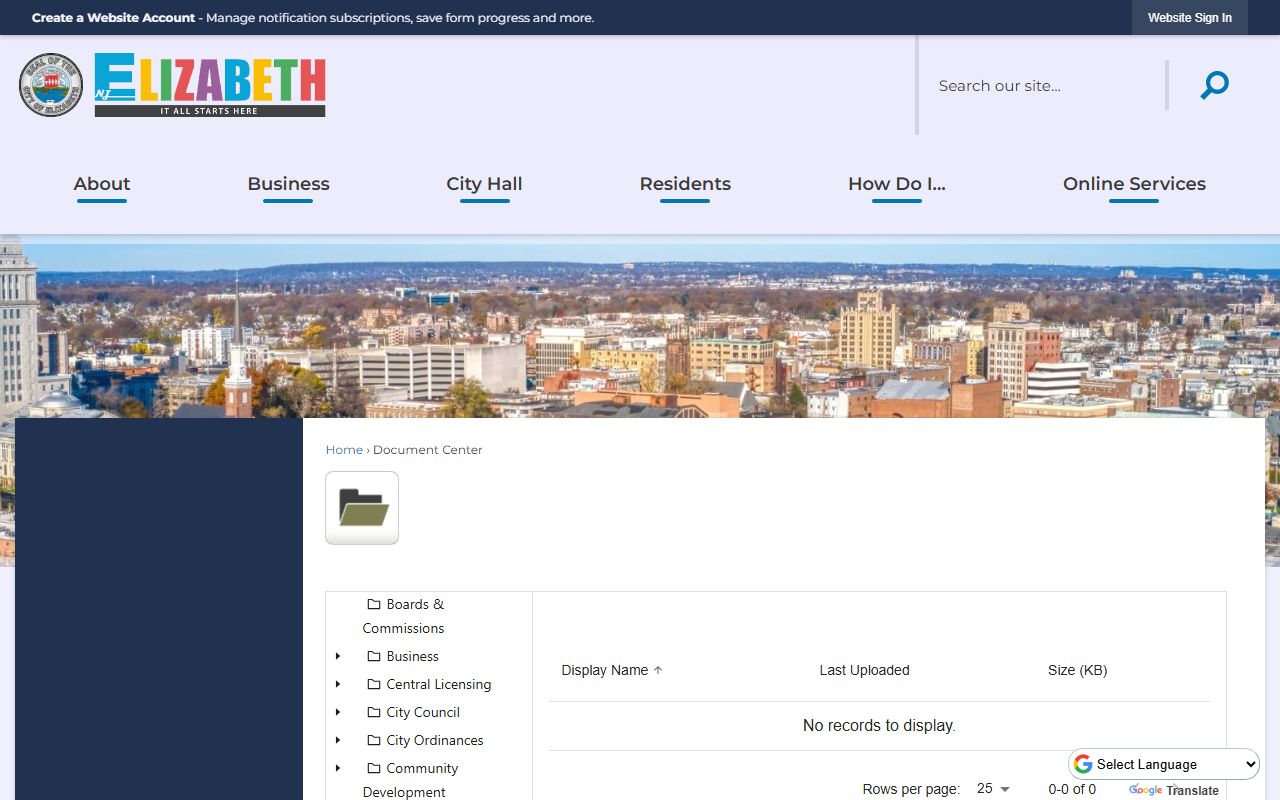Sort by Size (KB) column header

coord(1078,670)
